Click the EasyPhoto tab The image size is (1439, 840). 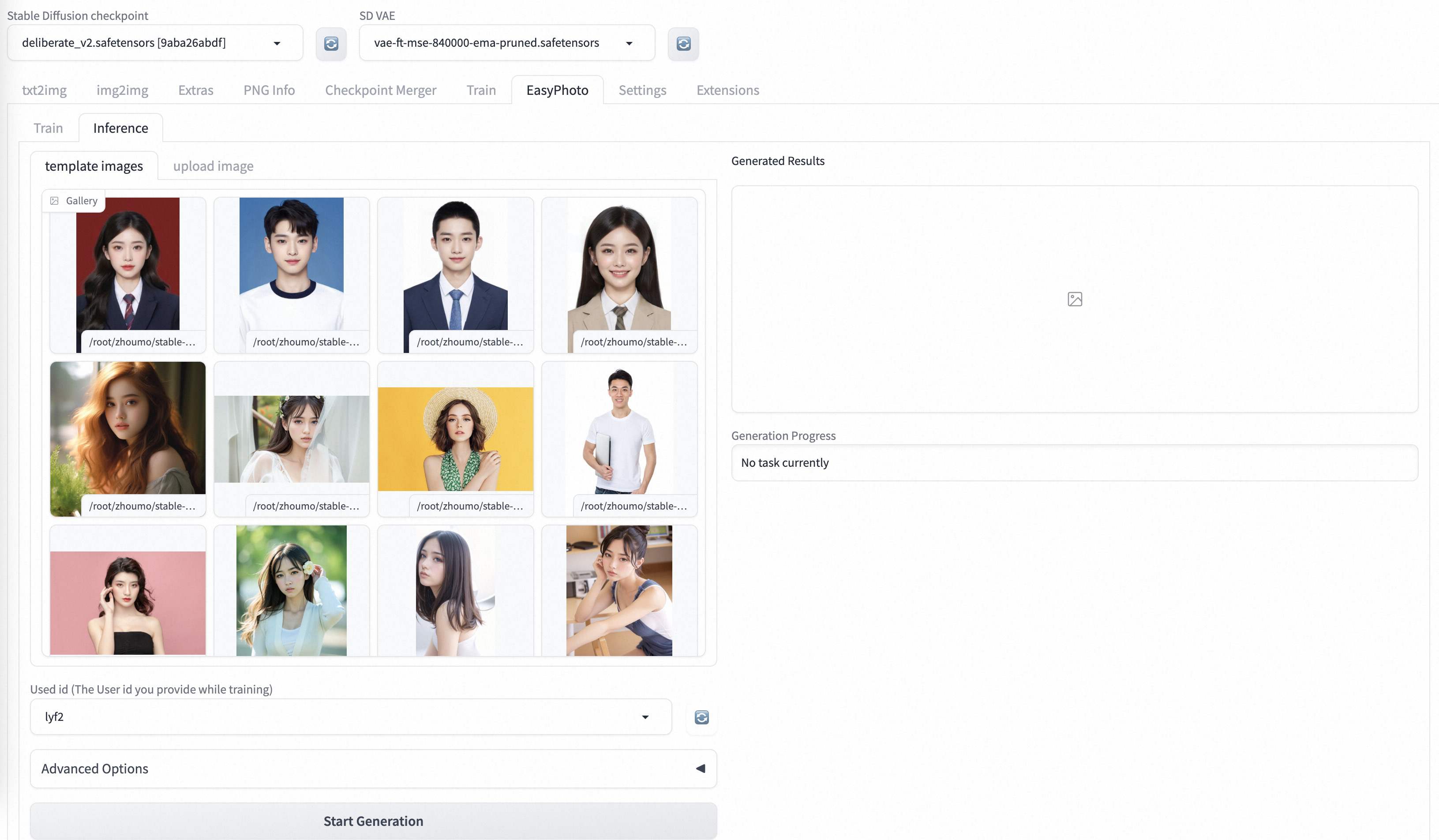[557, 89]
